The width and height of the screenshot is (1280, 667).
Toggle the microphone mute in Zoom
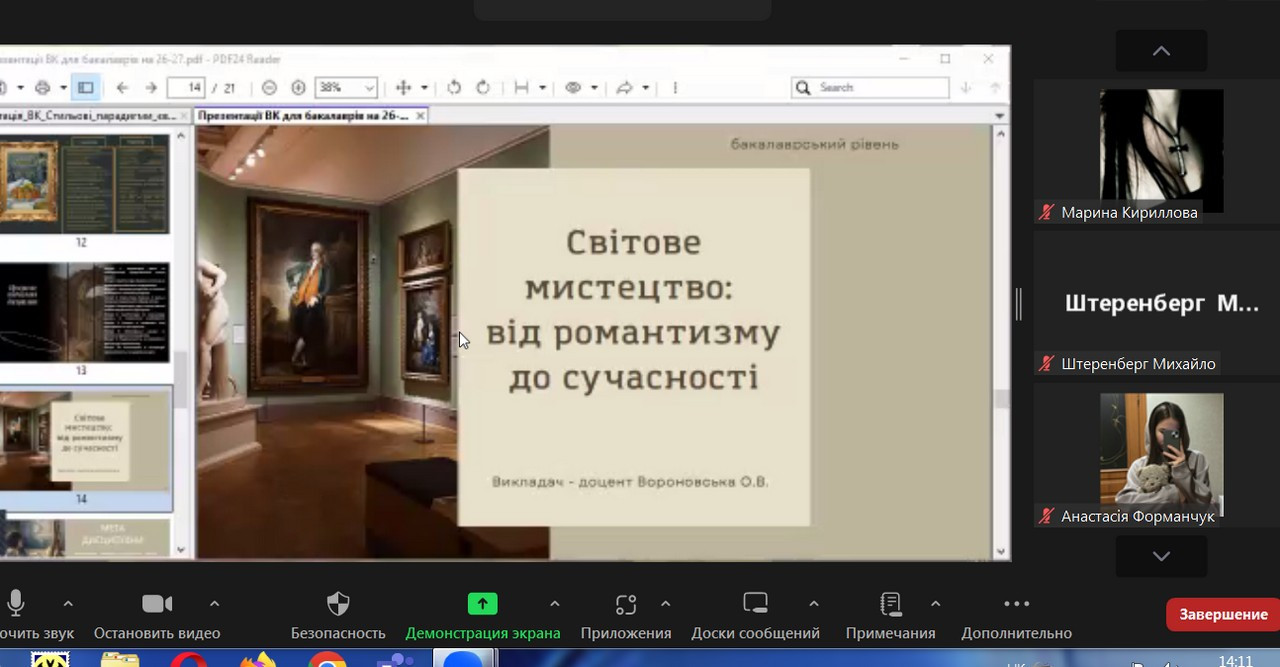click(16, 604)
